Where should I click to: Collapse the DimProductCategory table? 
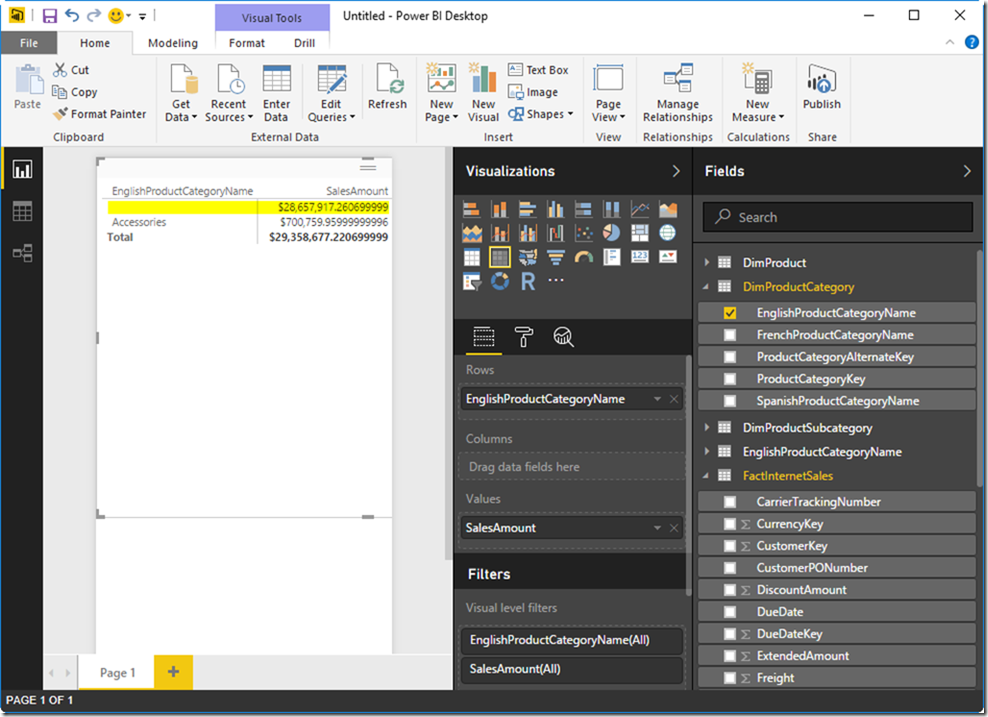[706, 287]
